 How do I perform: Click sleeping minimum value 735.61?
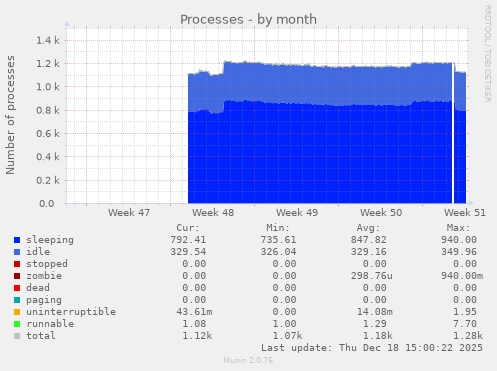(x=278, y=240)
